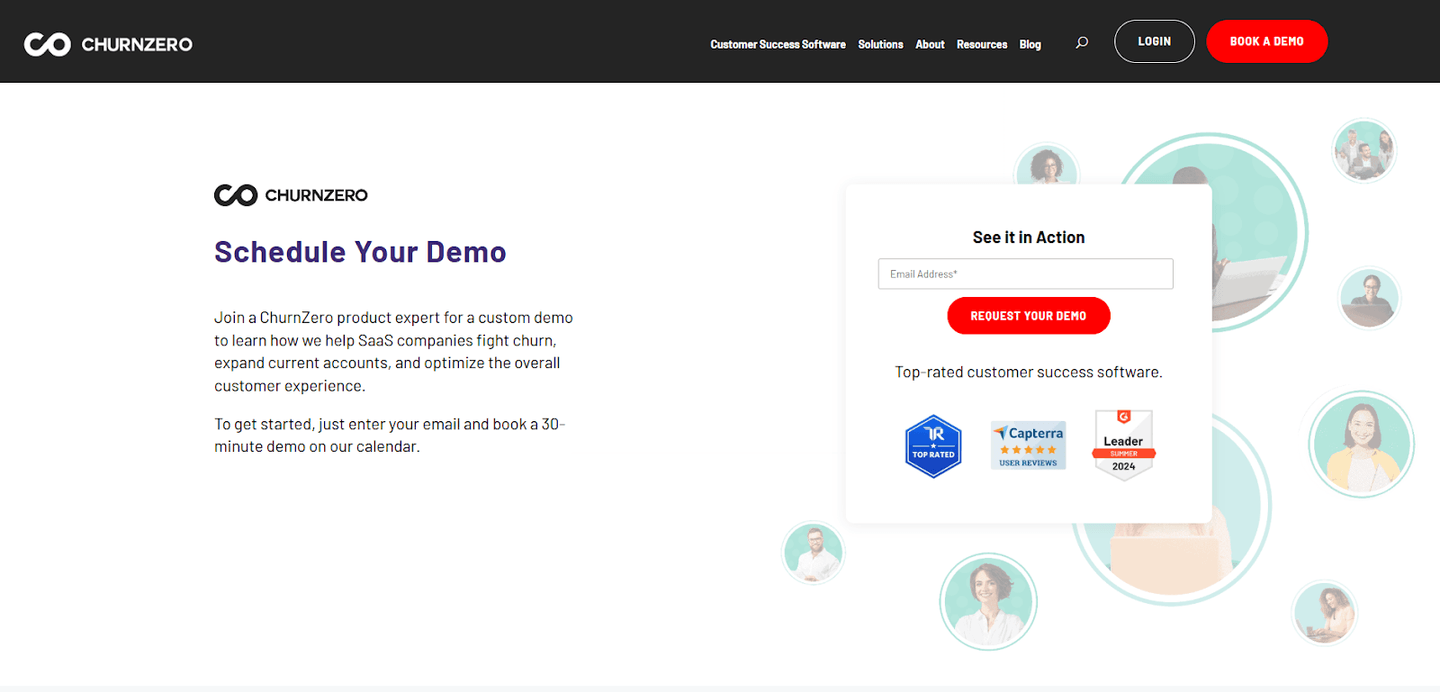Open the About menu

930,44
